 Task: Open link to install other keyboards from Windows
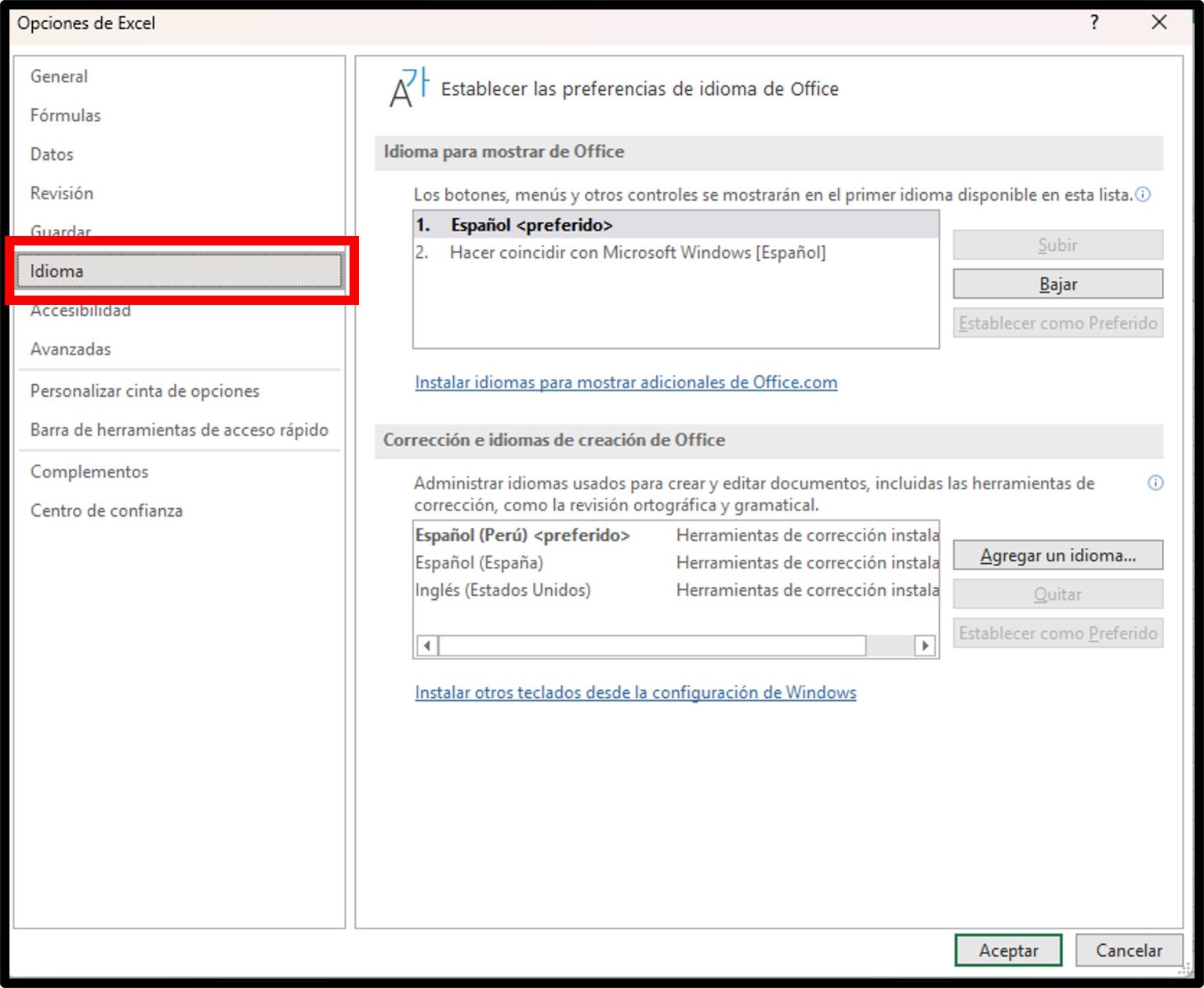point(635,692)
